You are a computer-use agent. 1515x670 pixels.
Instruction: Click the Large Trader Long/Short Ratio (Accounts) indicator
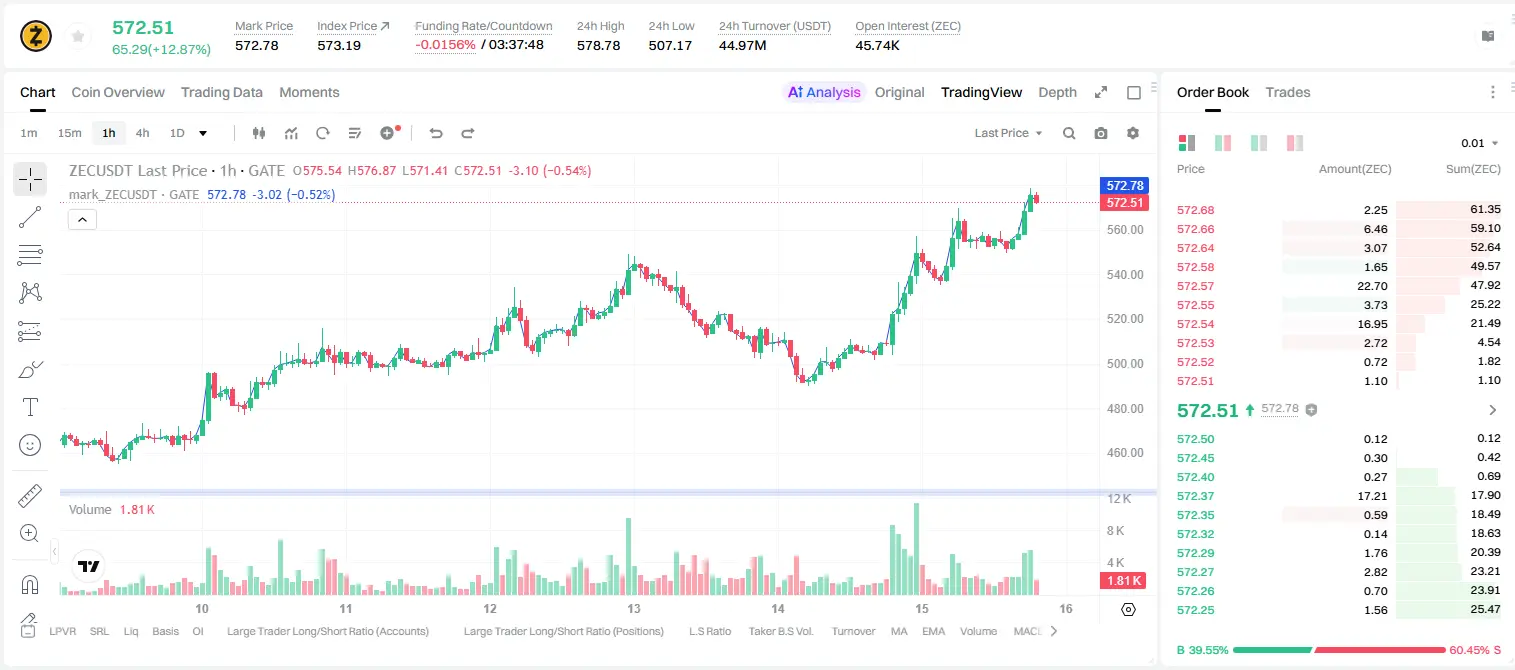328,631
